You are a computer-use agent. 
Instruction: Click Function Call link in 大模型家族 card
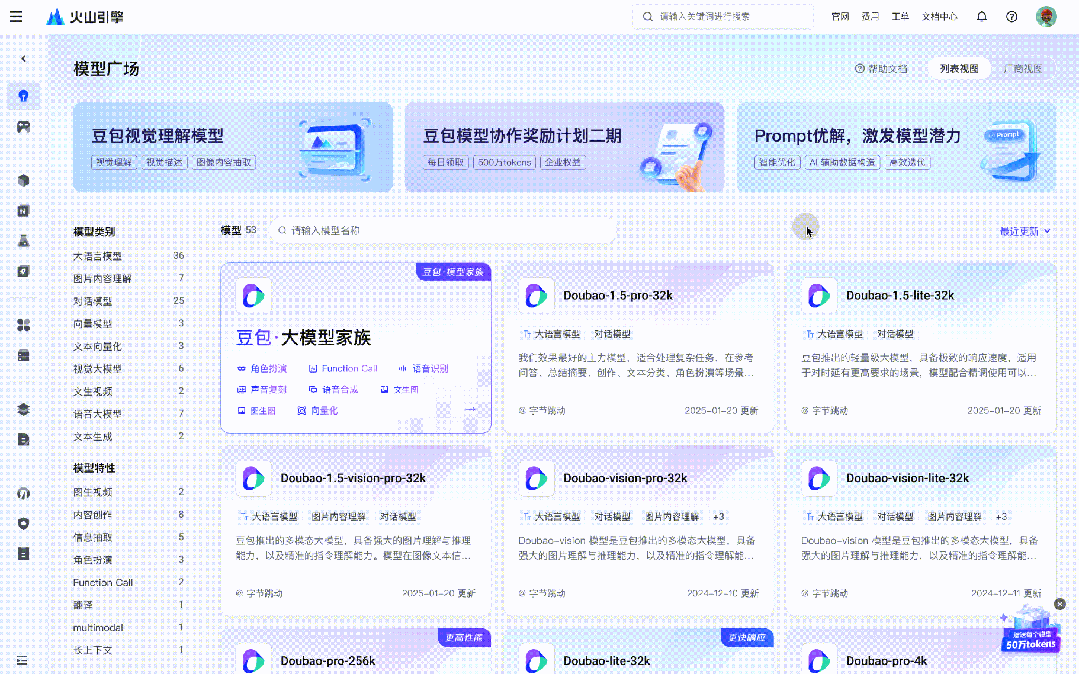coord(343,368)
